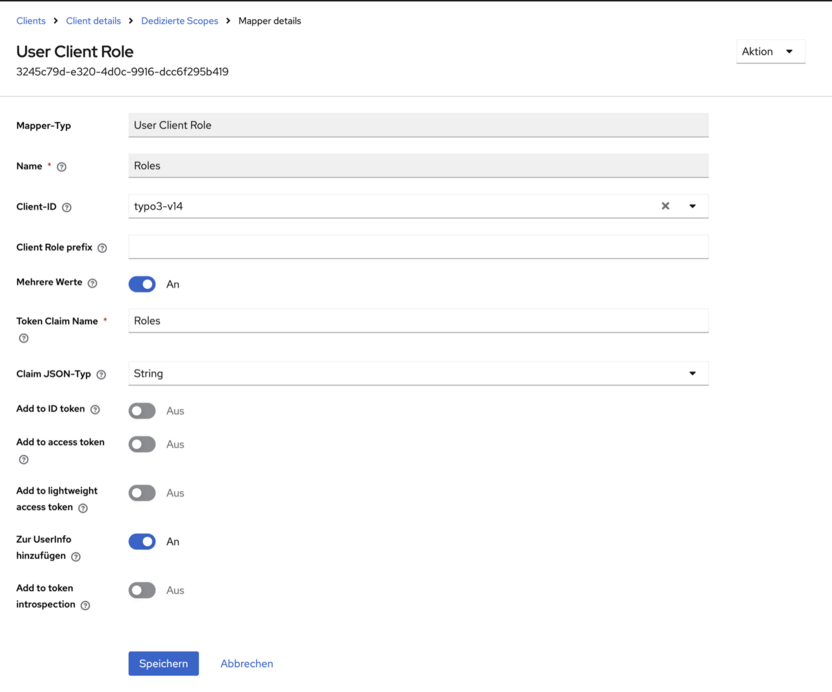Focus the Client Role prefix field
Viewport: 832px width, 692px height.
(x=418, y=247)
